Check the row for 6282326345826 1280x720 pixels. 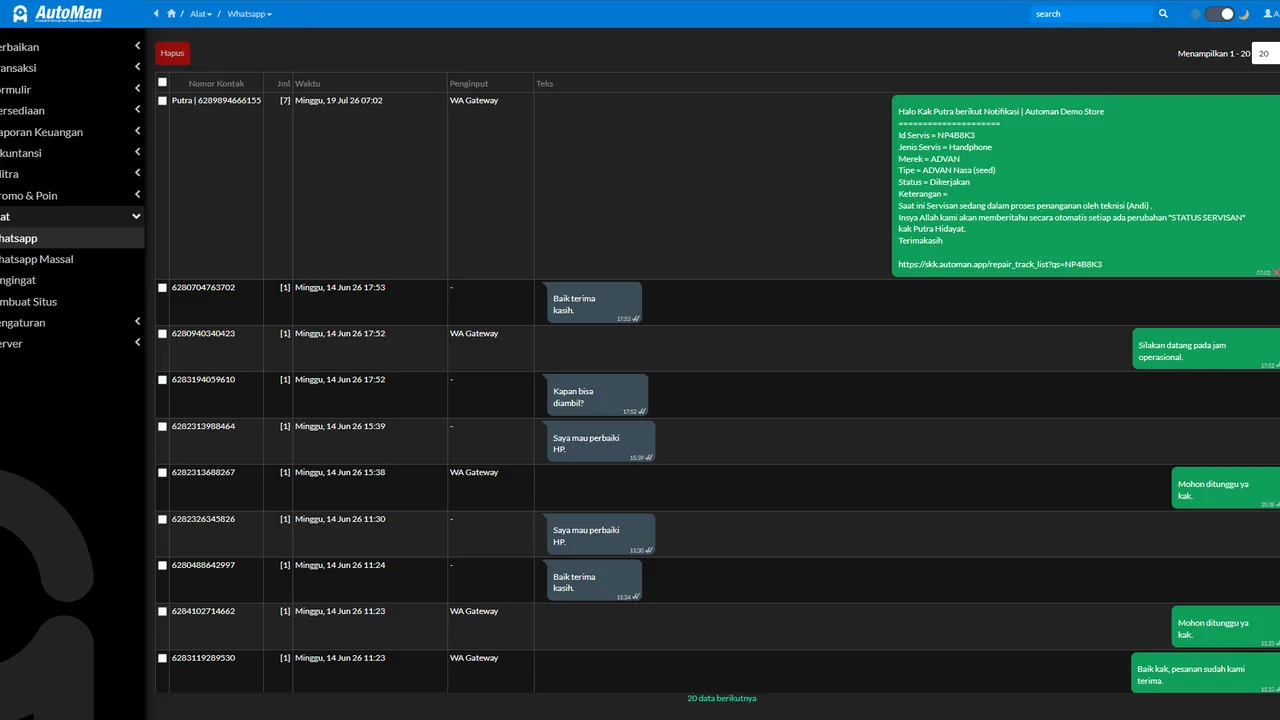pyautogui.click(x=163, y=520)
